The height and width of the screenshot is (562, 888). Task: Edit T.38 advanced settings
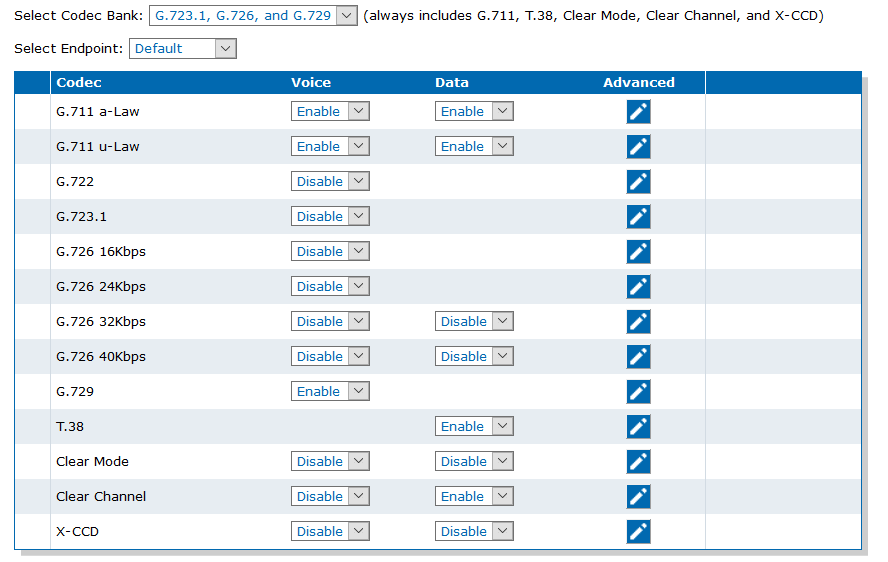click(x=638, y=427)
